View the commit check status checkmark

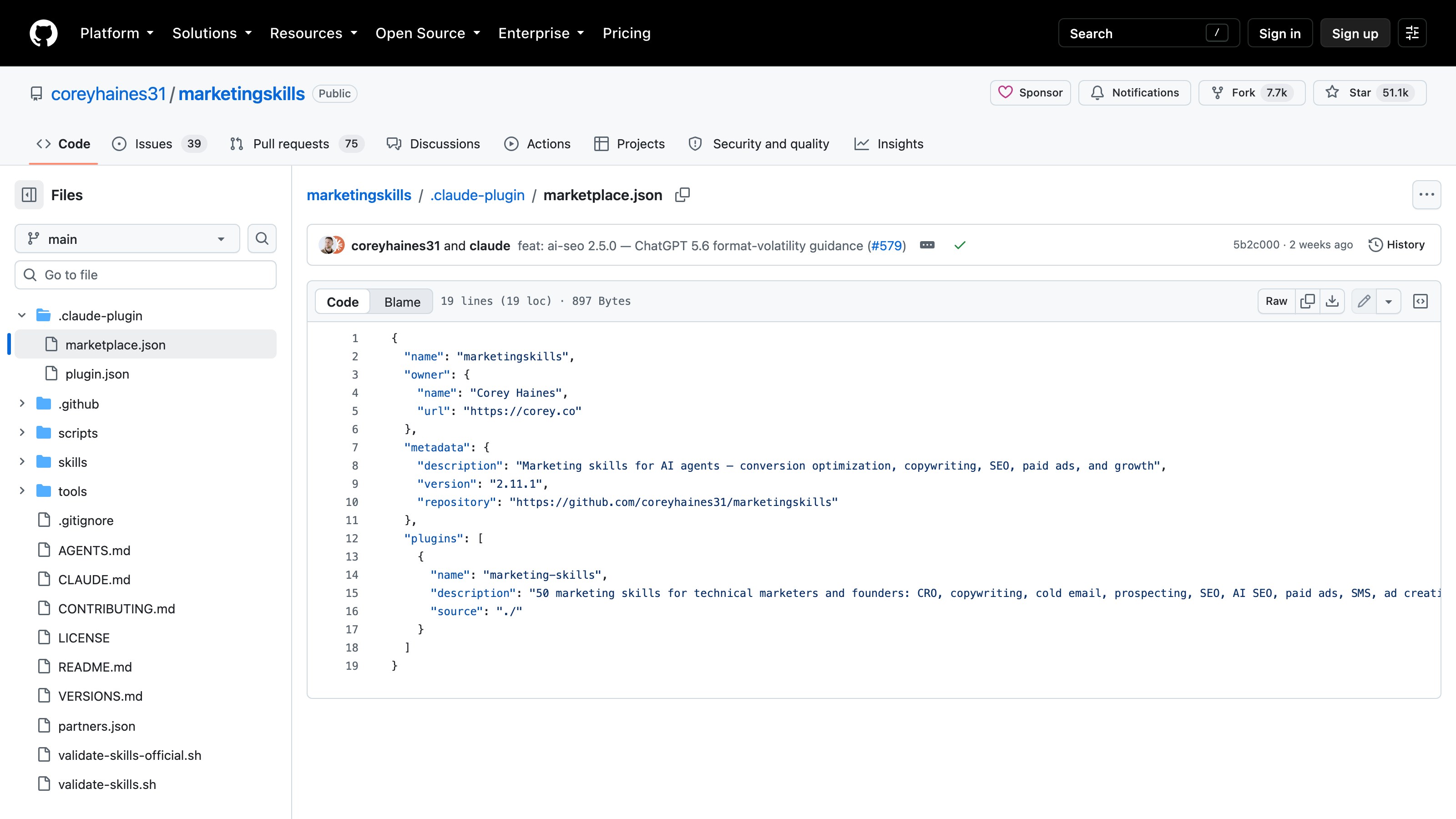(960, 245)
